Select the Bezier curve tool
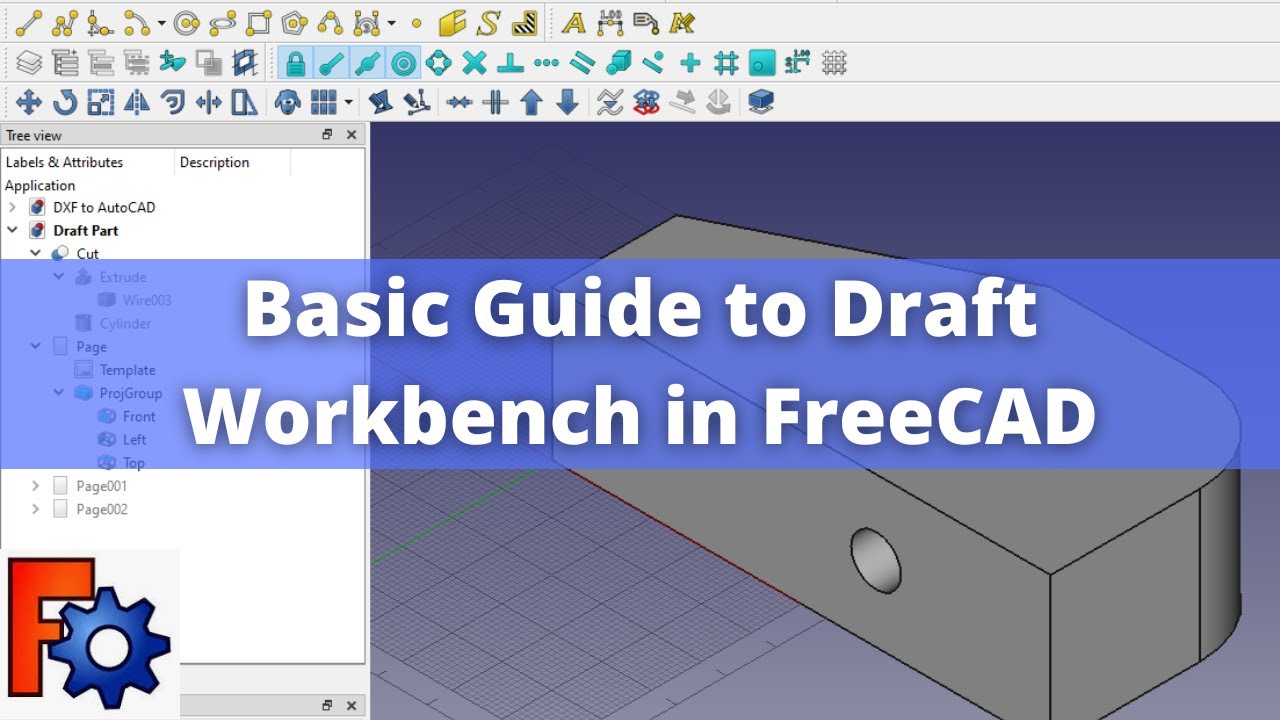The width and height of the screenshot is (1280, 720). pos(366,22)
